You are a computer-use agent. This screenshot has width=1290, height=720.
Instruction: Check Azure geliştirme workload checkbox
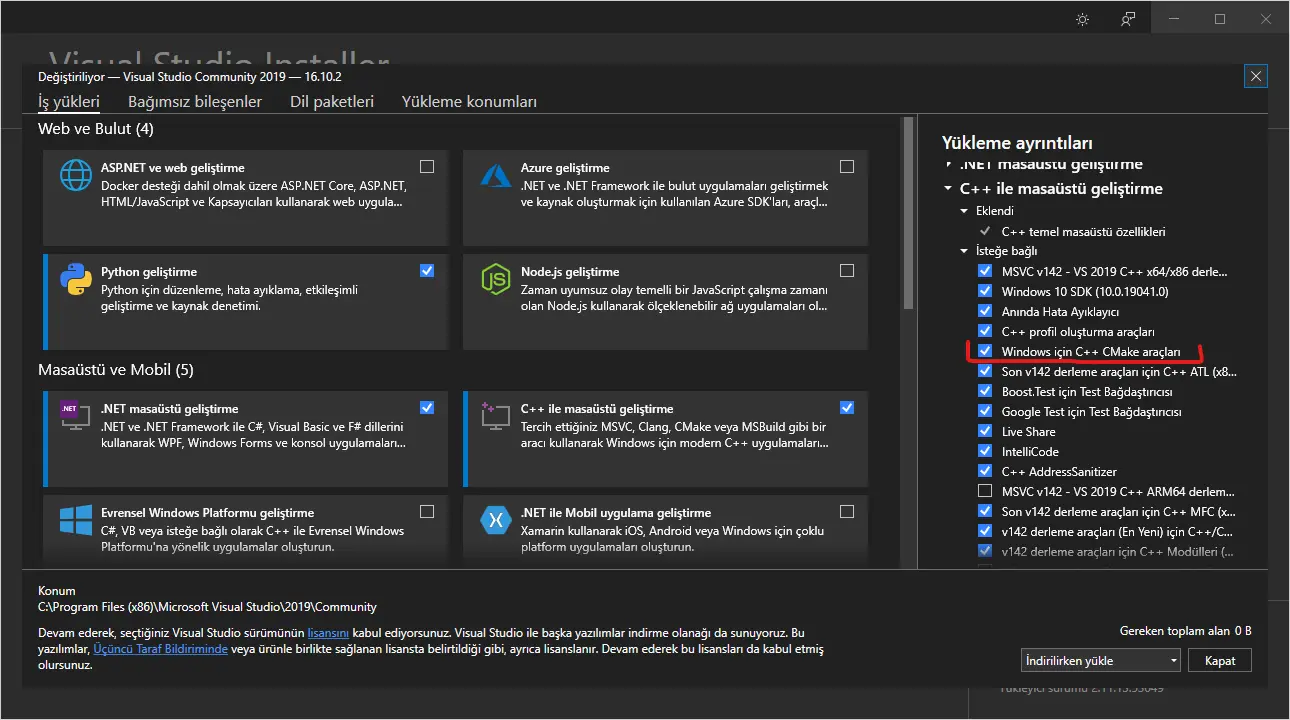847,167
